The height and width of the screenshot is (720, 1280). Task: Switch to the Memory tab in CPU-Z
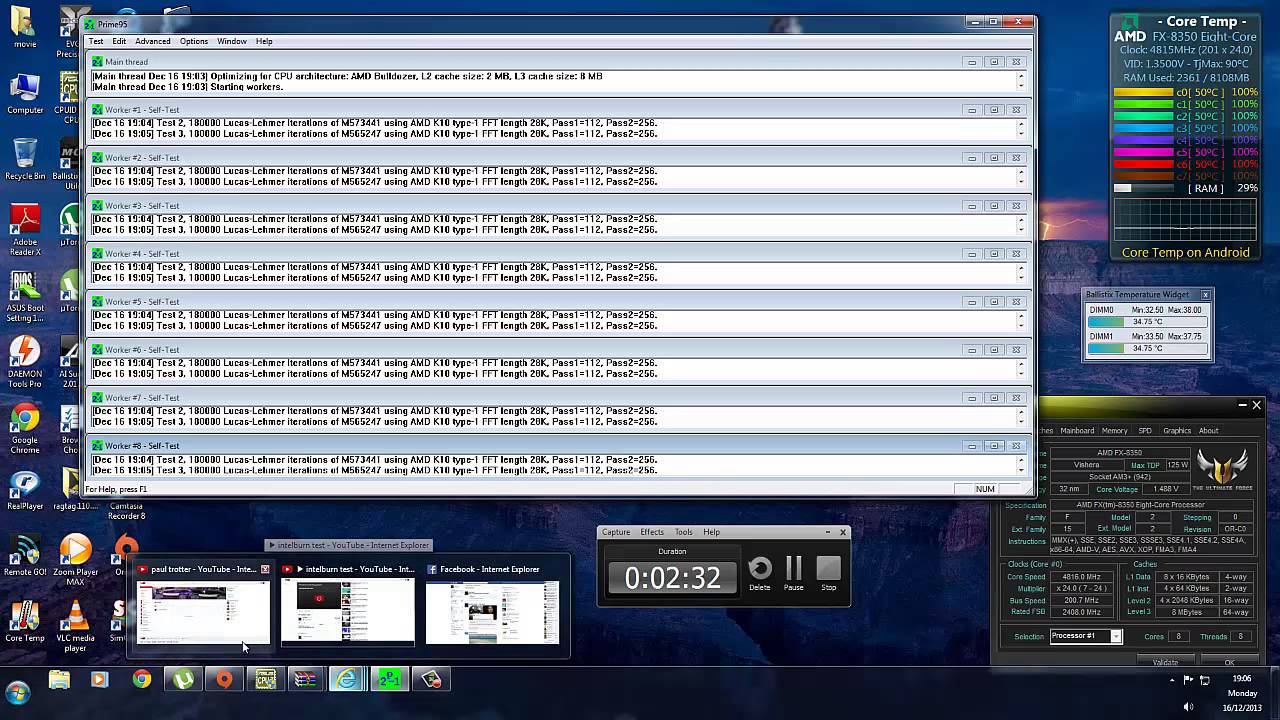click(x=1114, y=431)
